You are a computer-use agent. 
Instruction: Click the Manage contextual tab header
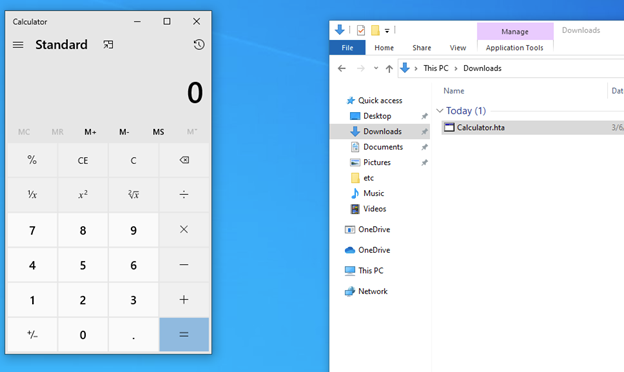(x=515, y=31)
